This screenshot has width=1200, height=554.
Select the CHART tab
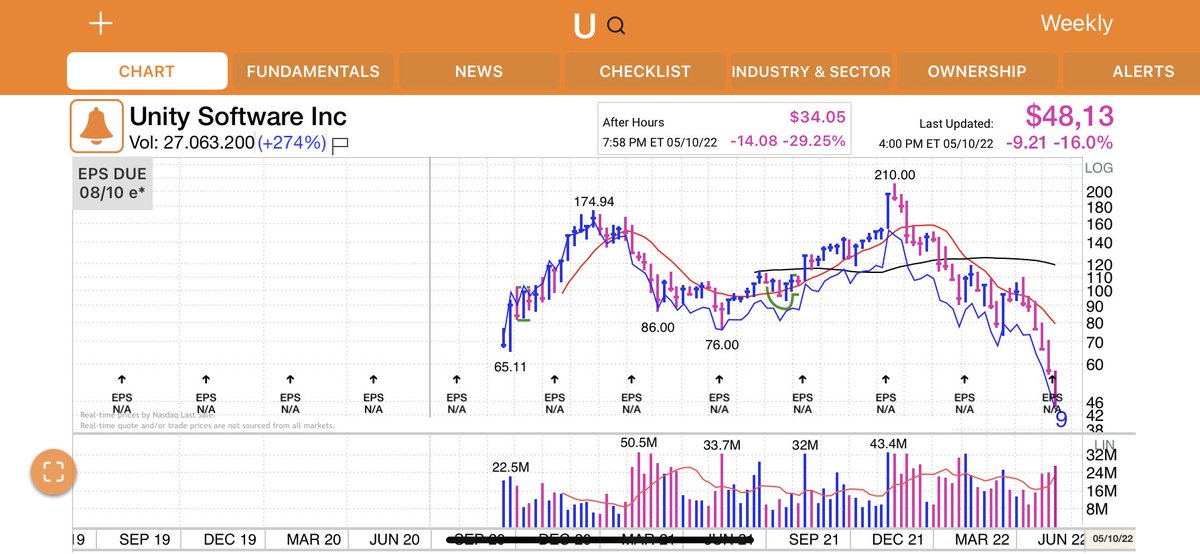[x=147, y=71]
